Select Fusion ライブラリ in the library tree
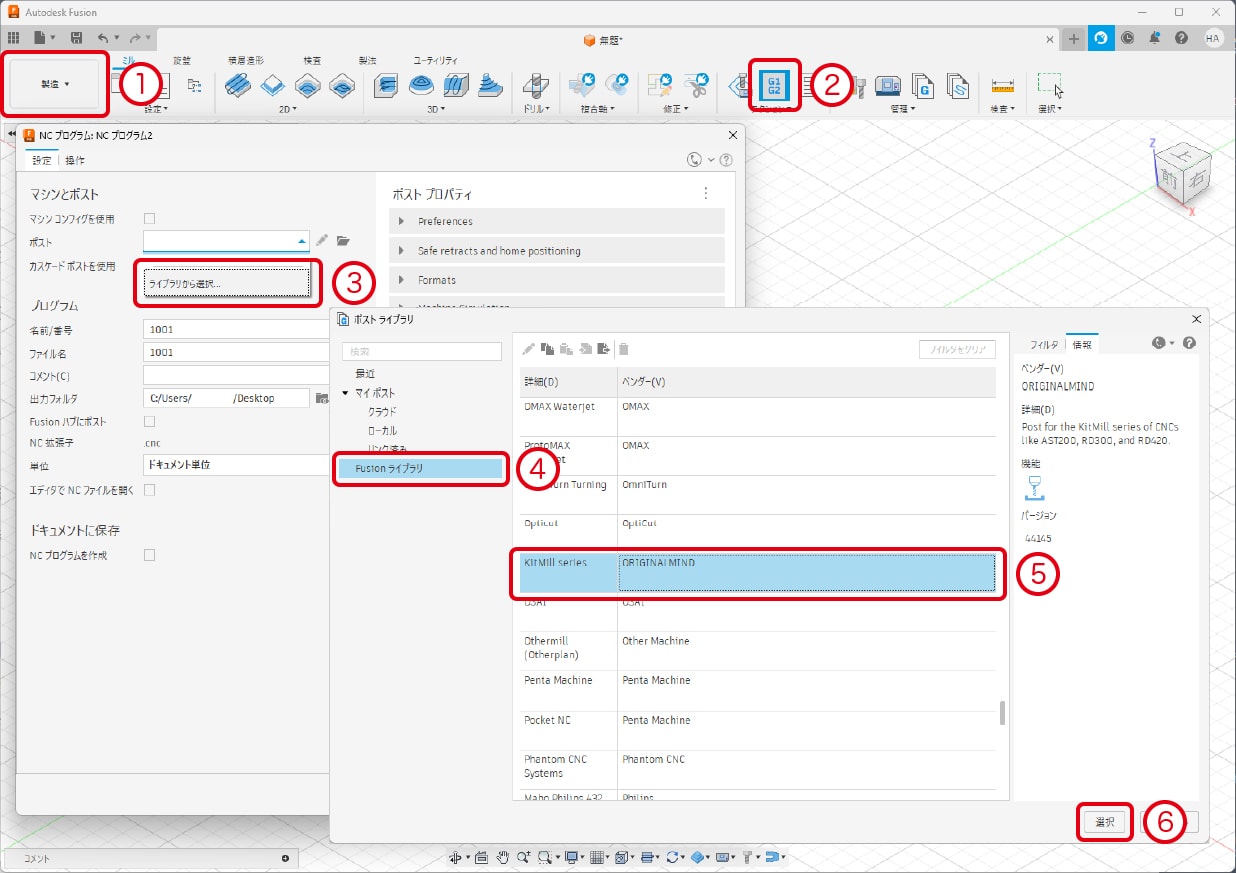The width and height of the screenshot is (1236, 873). tap(420, 468)
